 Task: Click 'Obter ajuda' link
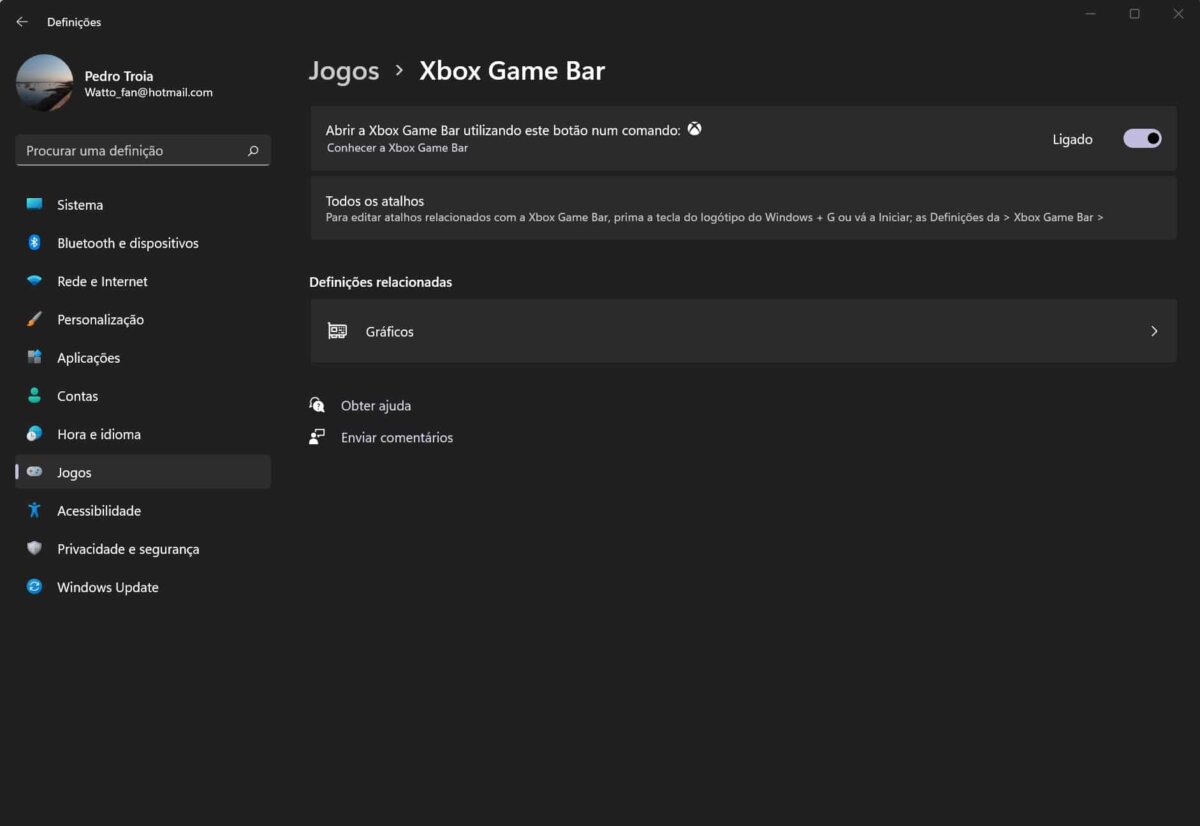tap(376, 406)
